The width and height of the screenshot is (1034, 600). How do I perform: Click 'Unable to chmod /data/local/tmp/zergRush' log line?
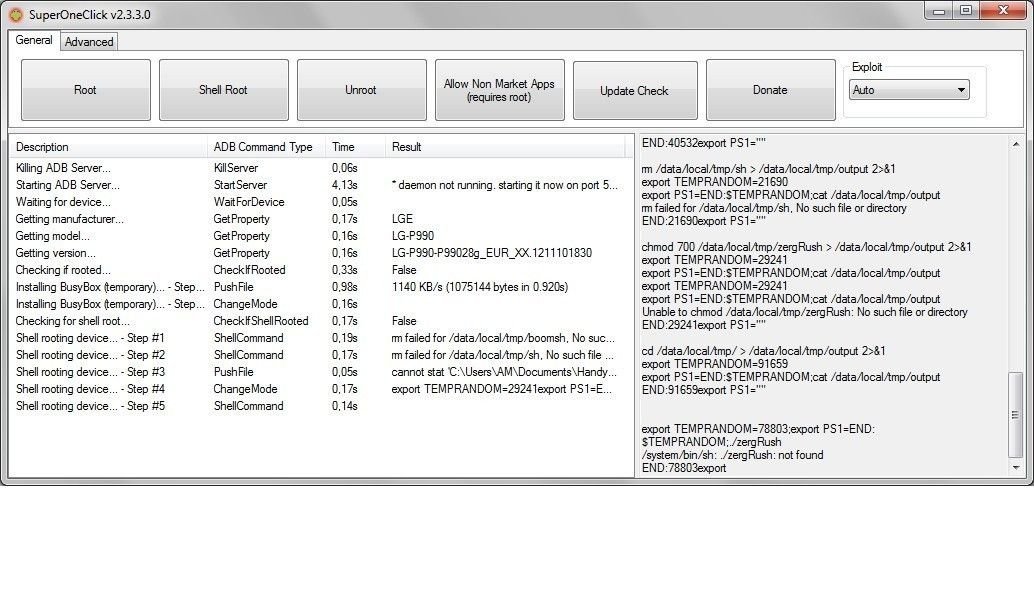click(x=805, y=312)
